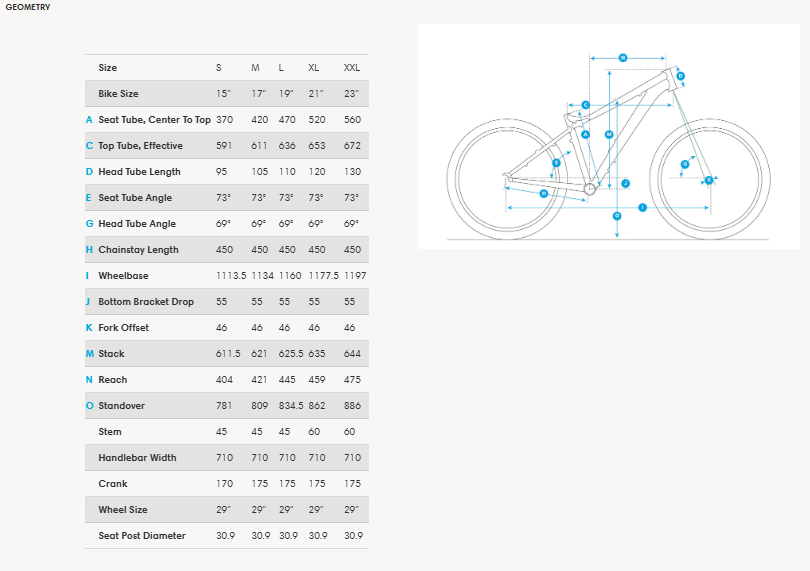This screenshot has height=571, width=810.
Task: Click the Handlebar Width row label
Action: (138, 458)
